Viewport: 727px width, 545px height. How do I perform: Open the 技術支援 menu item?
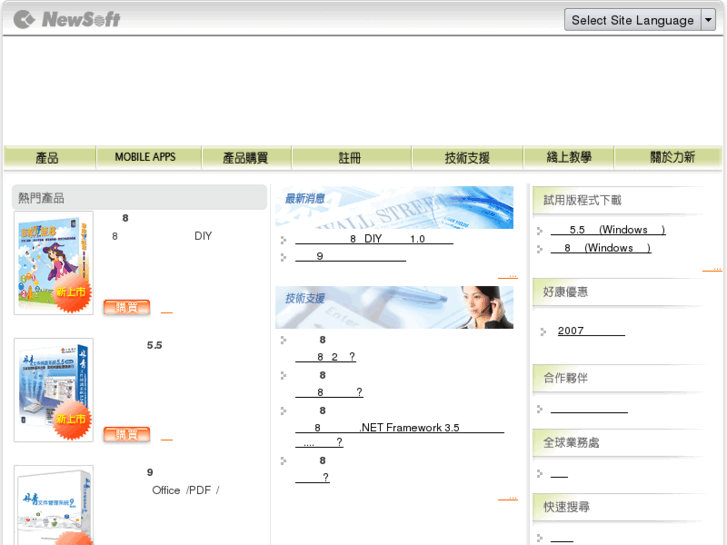(467, 158)
